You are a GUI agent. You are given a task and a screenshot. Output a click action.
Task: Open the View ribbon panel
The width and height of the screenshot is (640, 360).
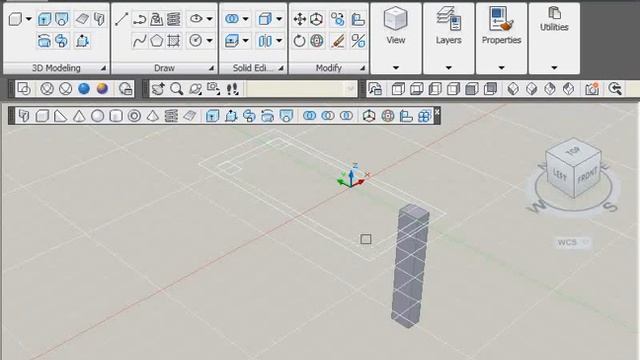pos(396,38)
